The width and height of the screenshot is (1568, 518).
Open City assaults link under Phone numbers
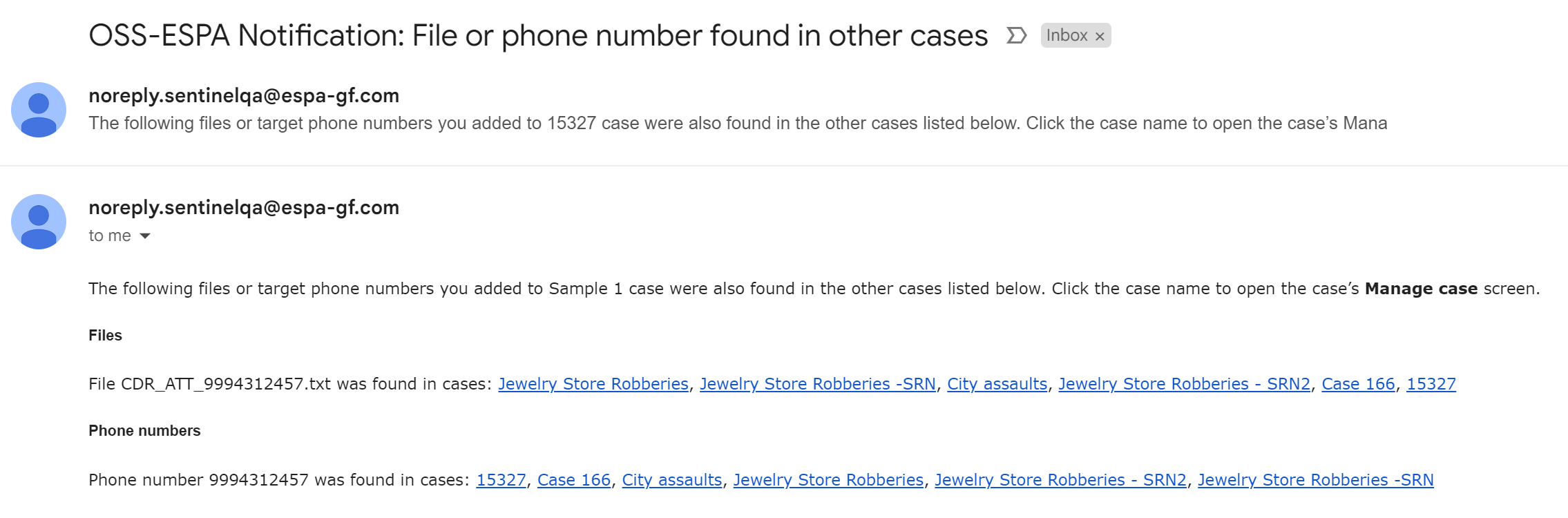pyautogui.click(x=672, y=480)
